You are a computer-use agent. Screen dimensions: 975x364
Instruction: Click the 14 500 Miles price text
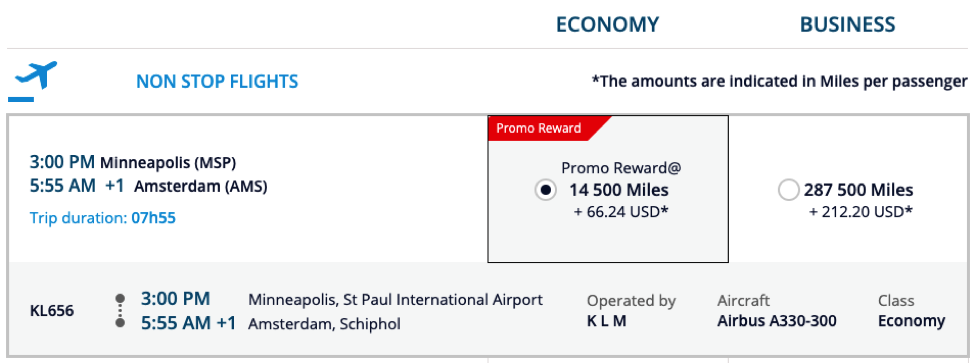point(619,190)
